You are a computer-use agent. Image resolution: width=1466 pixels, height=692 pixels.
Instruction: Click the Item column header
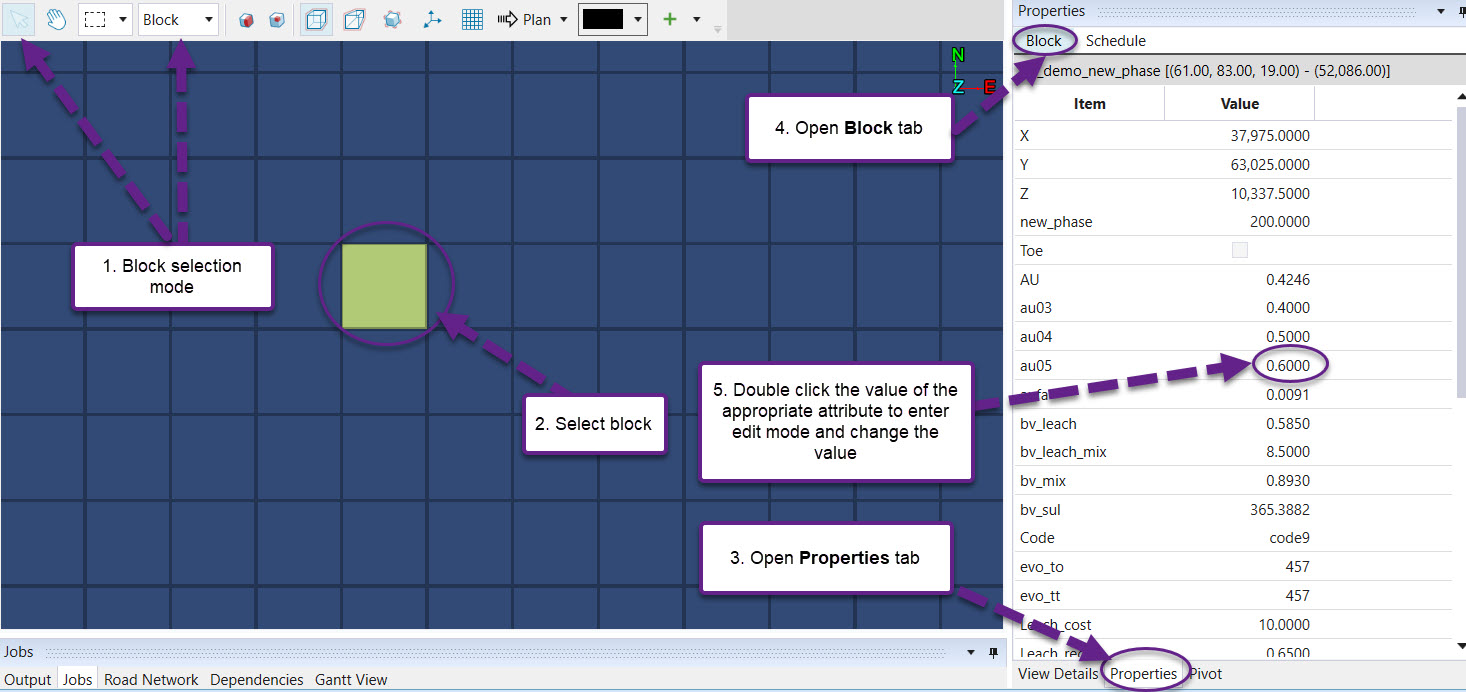tap(1089, 103)
